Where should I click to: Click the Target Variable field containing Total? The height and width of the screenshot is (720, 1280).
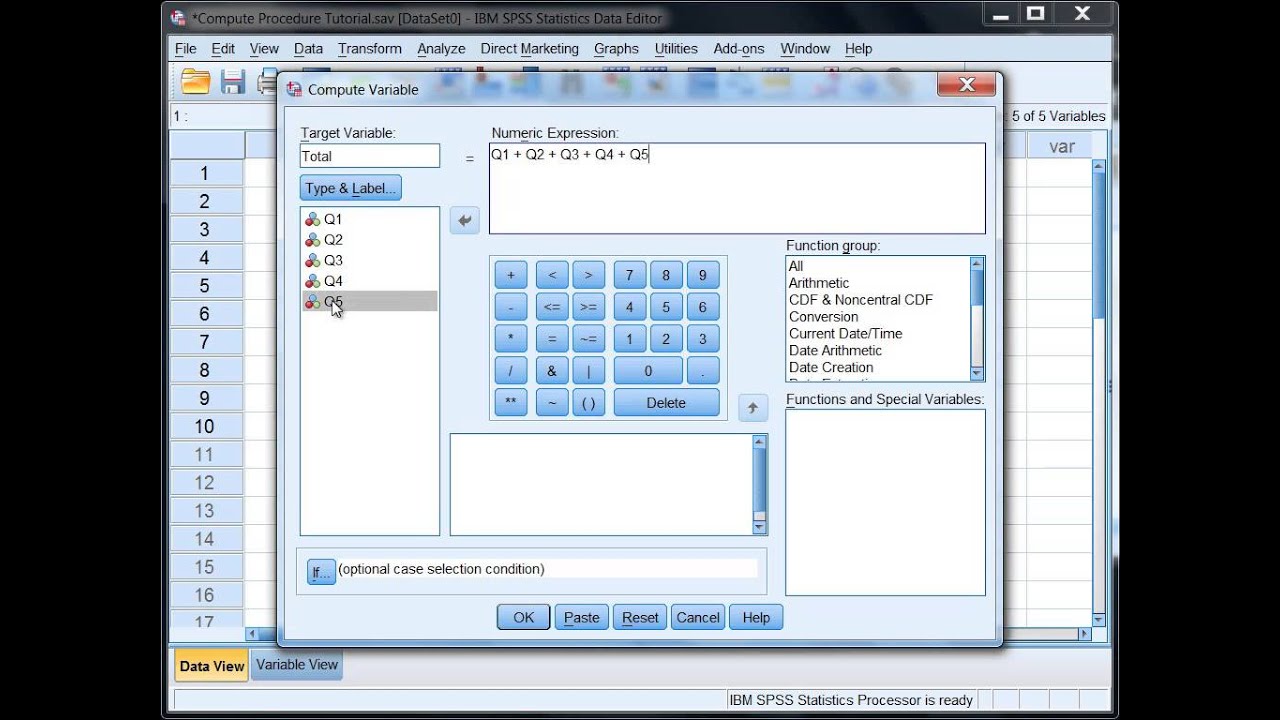tap(370, 156)
